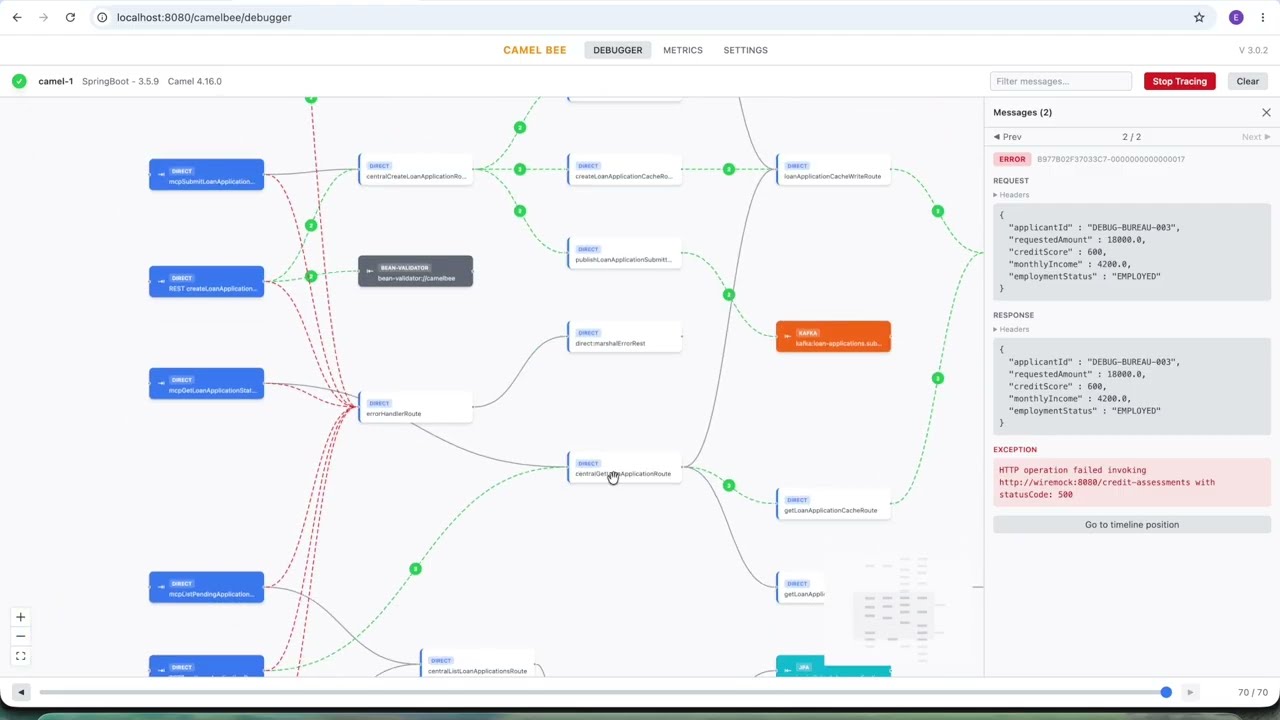Click the RESPONSE section heading
The image size is (1280, 720).
point(1013,315)
